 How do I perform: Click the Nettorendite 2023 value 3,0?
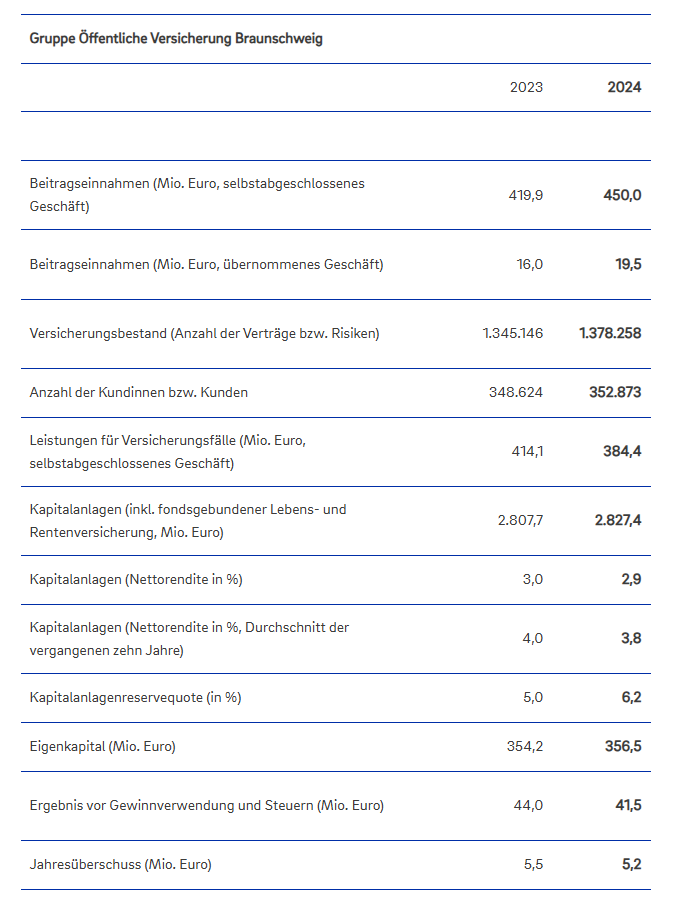[x=533, y=580]
